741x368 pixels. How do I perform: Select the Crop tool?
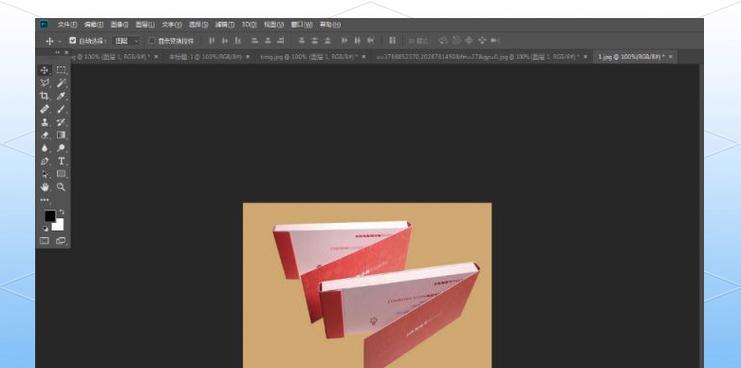(x=44, y=96)
